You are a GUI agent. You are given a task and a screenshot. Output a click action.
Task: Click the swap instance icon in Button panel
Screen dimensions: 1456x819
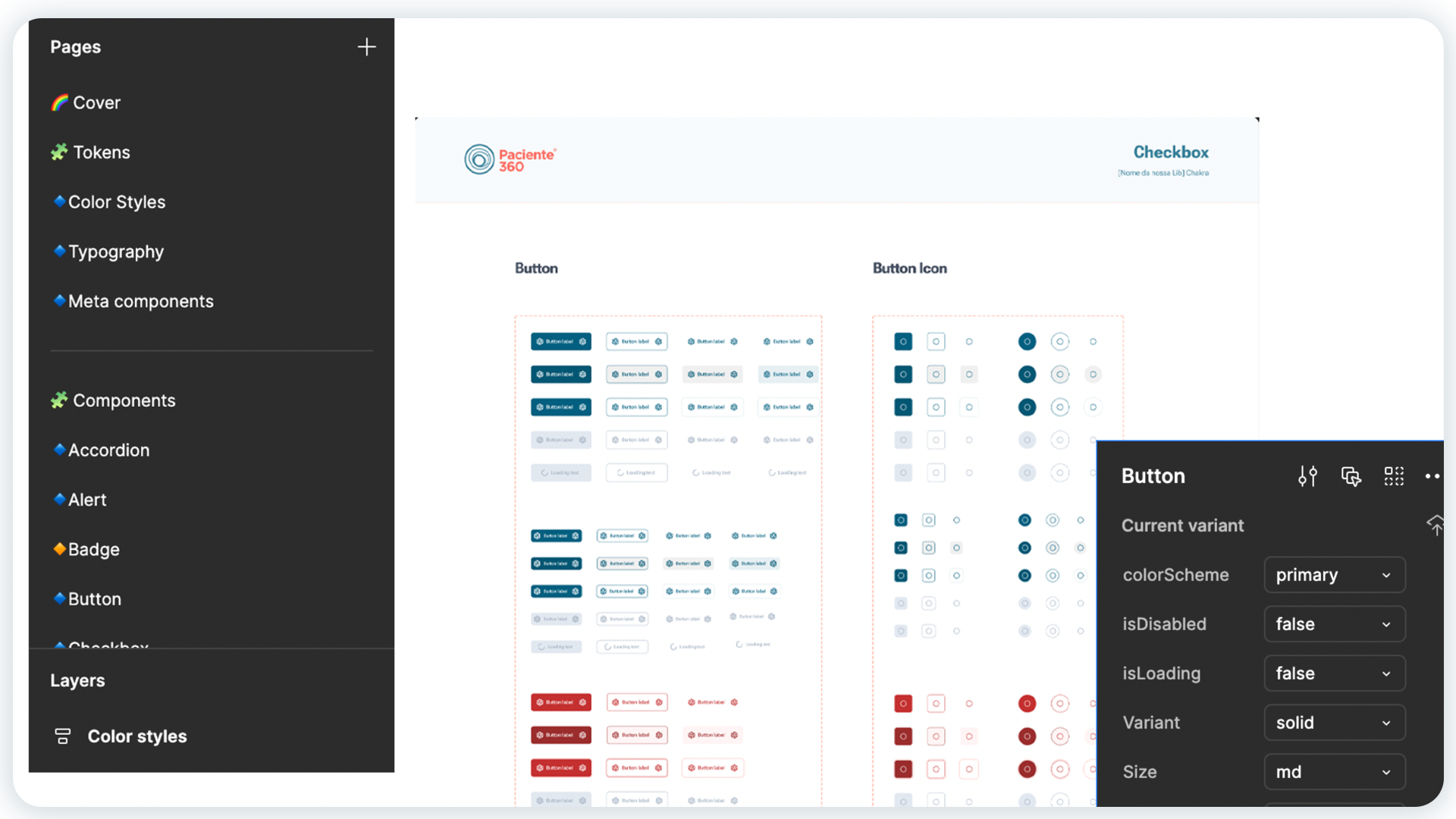point(1351,476)
